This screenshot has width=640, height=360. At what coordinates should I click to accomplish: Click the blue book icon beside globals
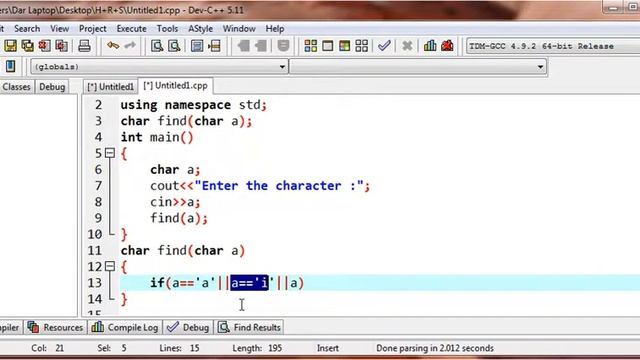[x=11, y=66]
